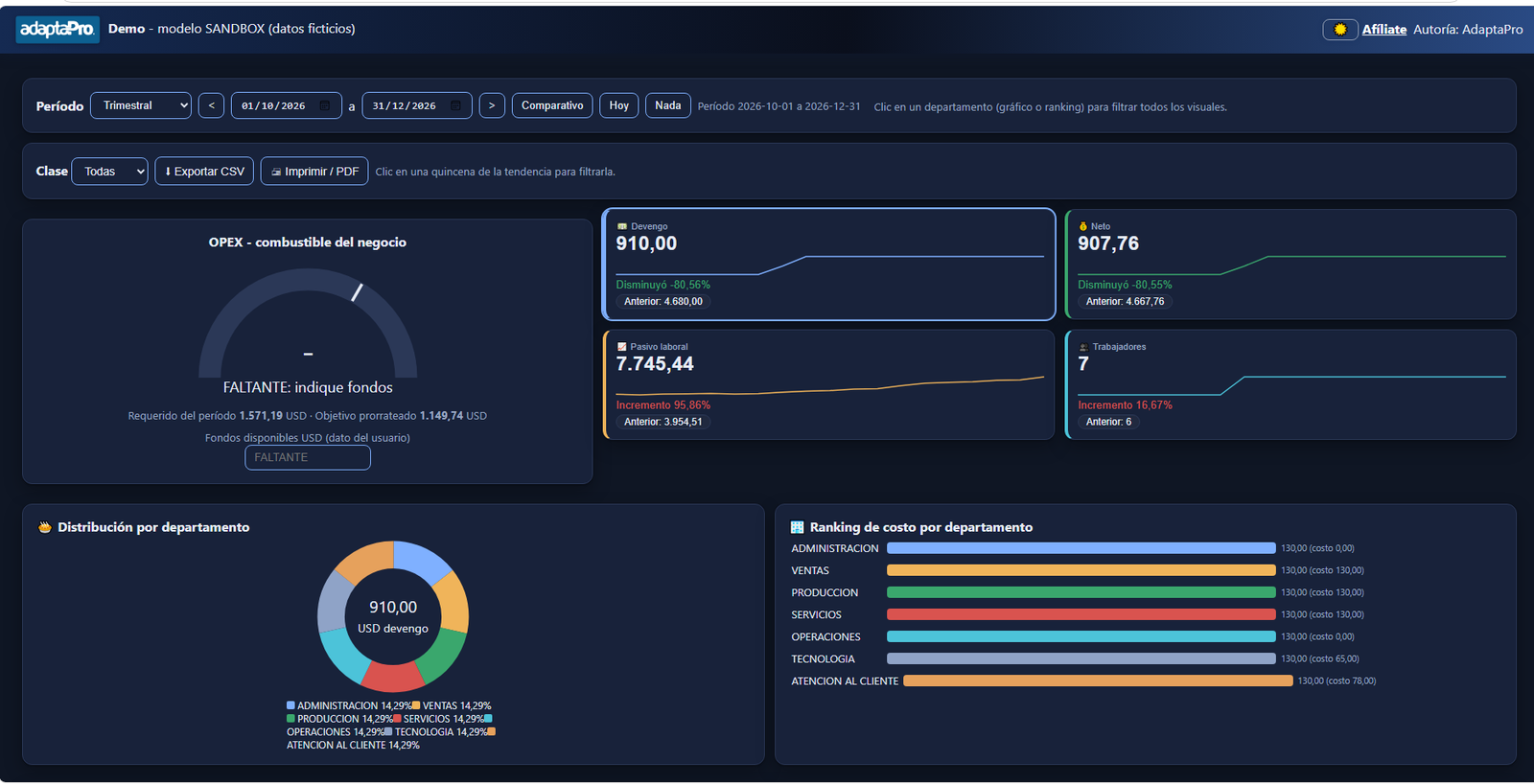Filter by the VENTAS ranking bar
This screenshot has width=1534, height=784.
click(x=1081, y=570)
